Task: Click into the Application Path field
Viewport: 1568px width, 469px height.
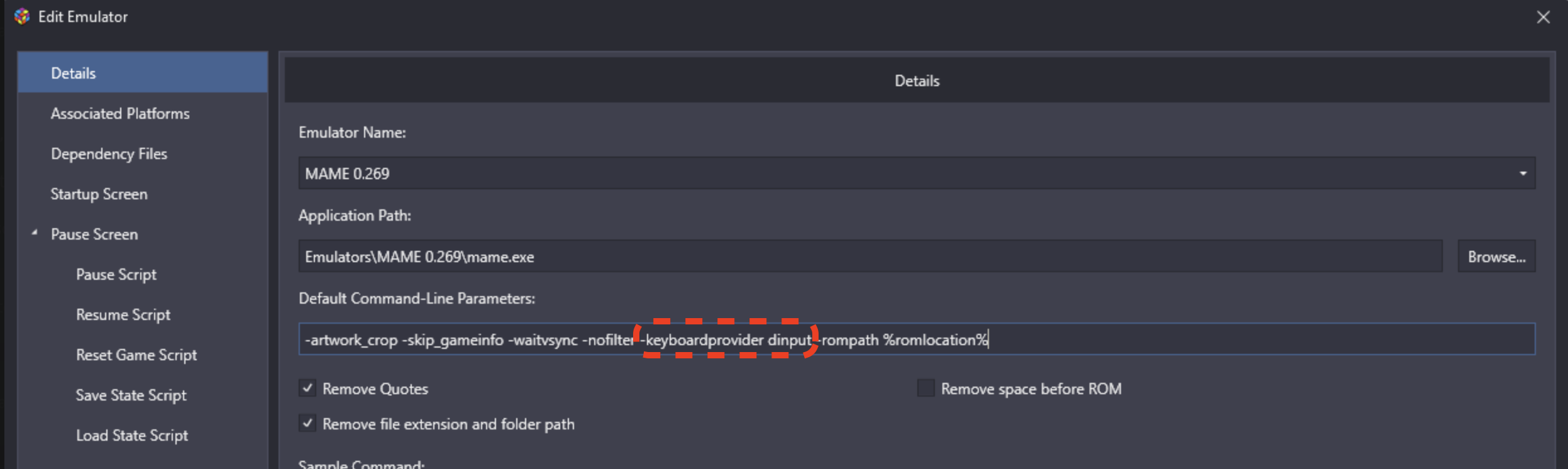Action: tap(870, 256)
